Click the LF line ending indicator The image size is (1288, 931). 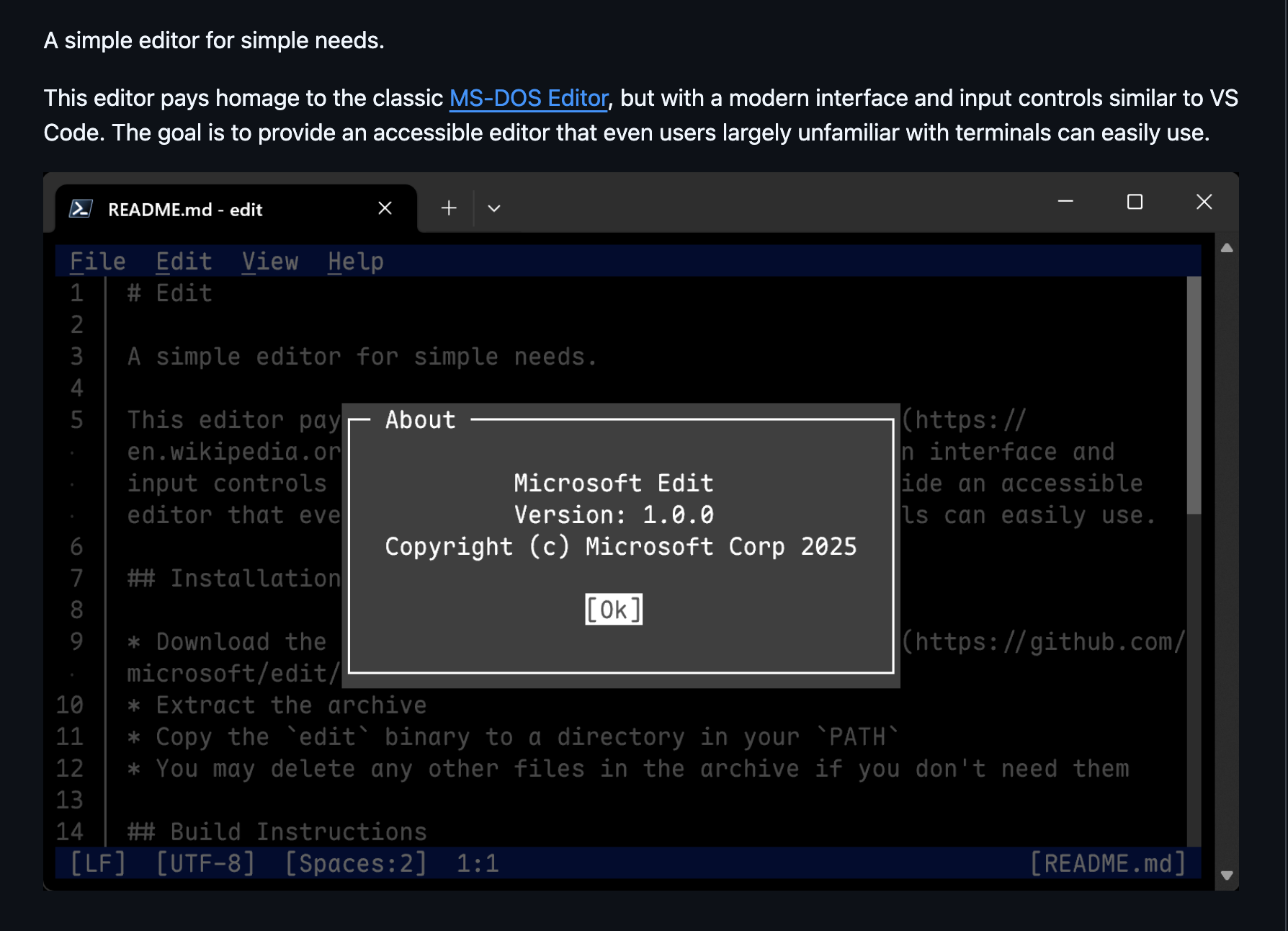98,863
